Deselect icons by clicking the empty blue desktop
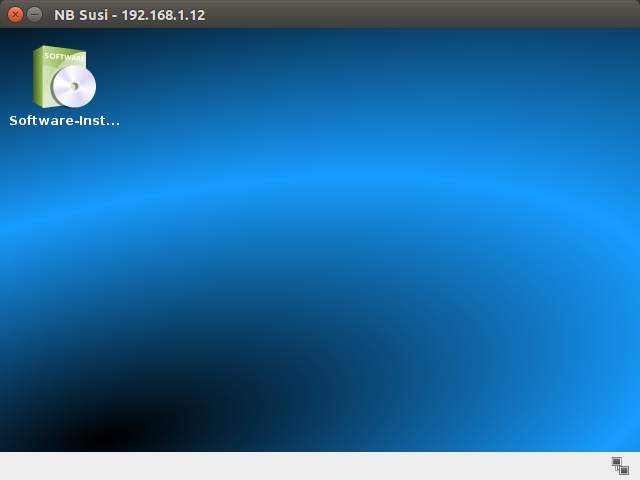Image resolution: width=640 pixels, height=480 pixels. click(400, 150)
